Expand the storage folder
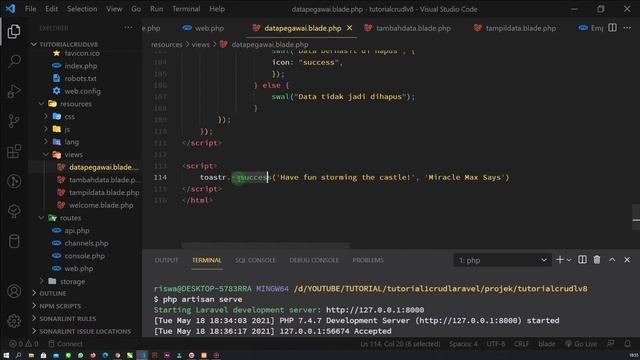Image resolution: width=640 pixels, height=360 pixels. pyautogui.click(x=42, y=281)
